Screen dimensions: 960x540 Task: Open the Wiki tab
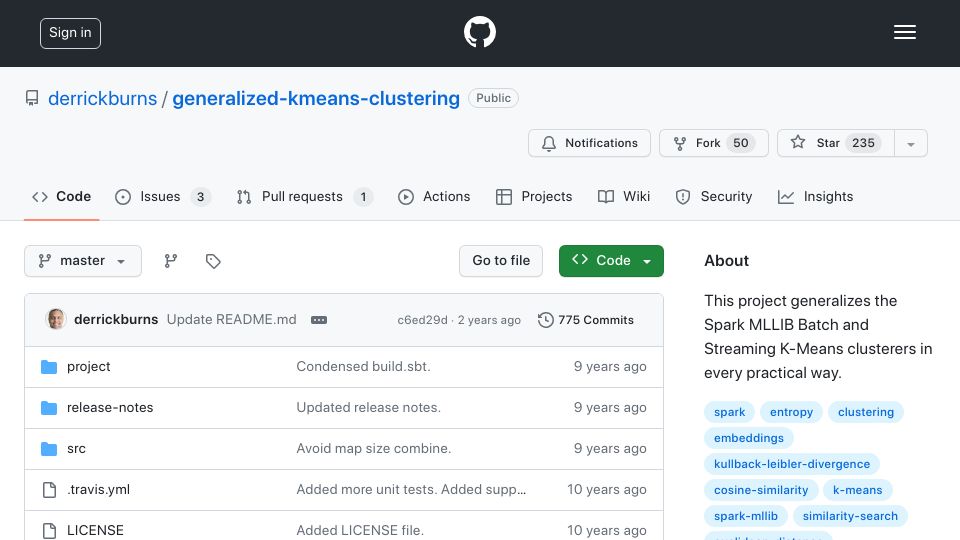tap(624, 197)
